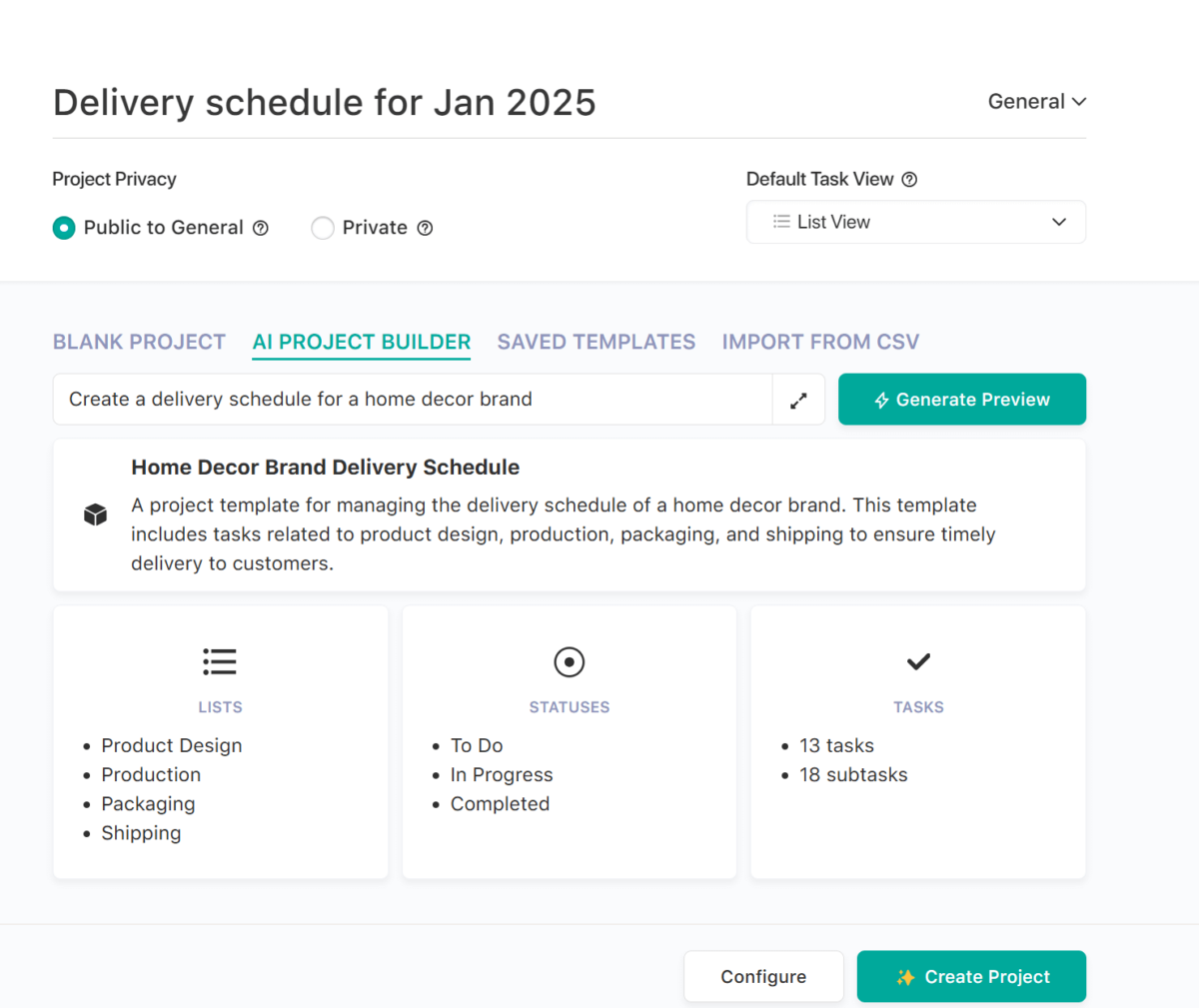Viewport: 1199px width, 1008px height.
Task: Click the delivery schedule prompt input field
Action: coord(400,399)
